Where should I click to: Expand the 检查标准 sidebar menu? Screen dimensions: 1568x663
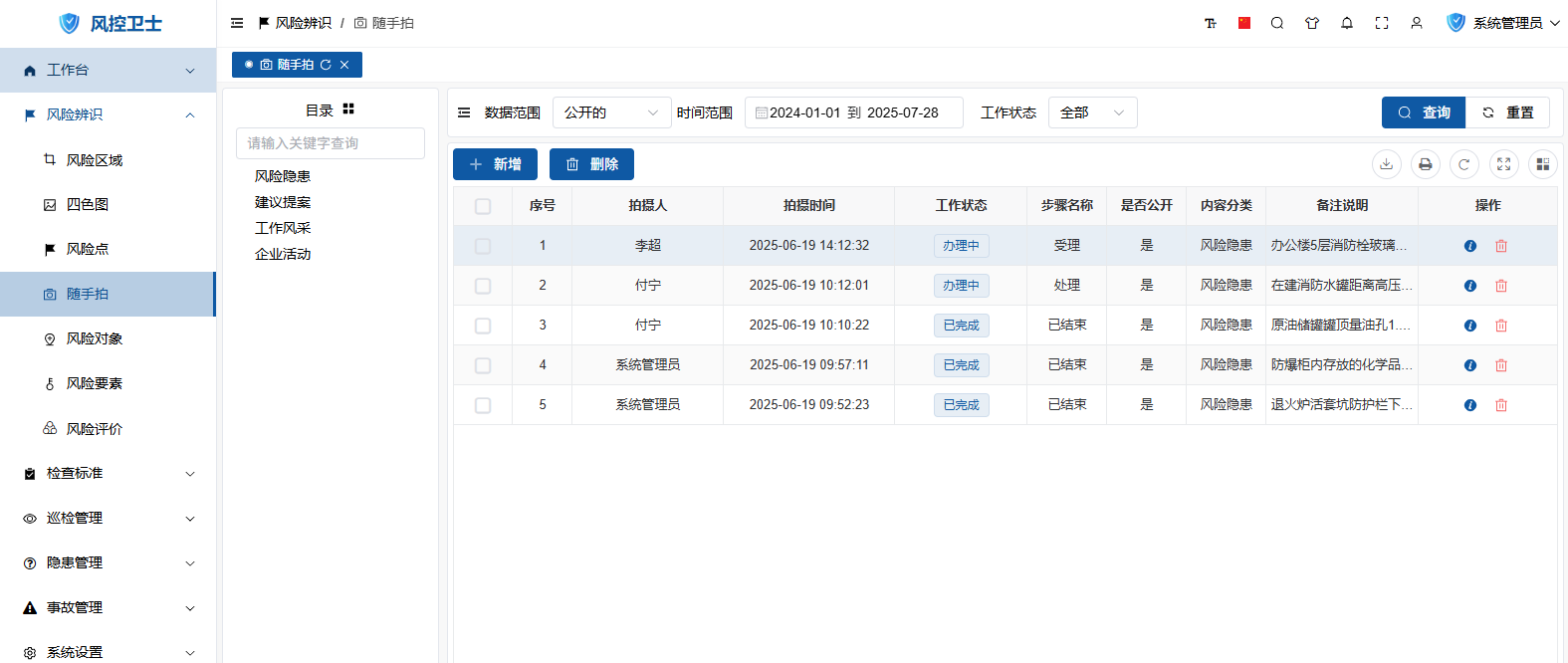pos(108,474)
